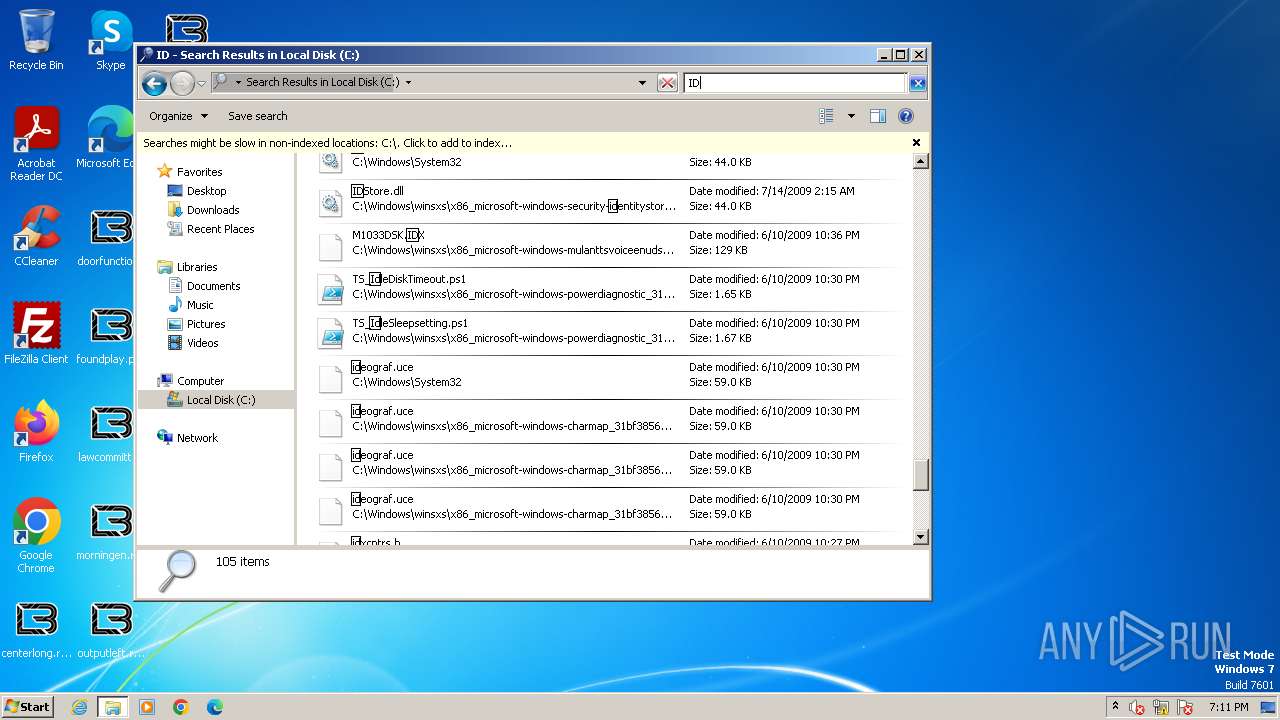Open outputleft desktop file
Screen dimensions: 1280x720
click(111, 628)
